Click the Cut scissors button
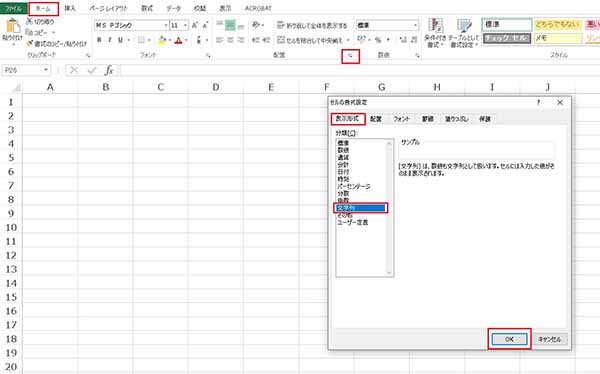Image resolution: width=600 pixels, height=374 pixels. 40,21
